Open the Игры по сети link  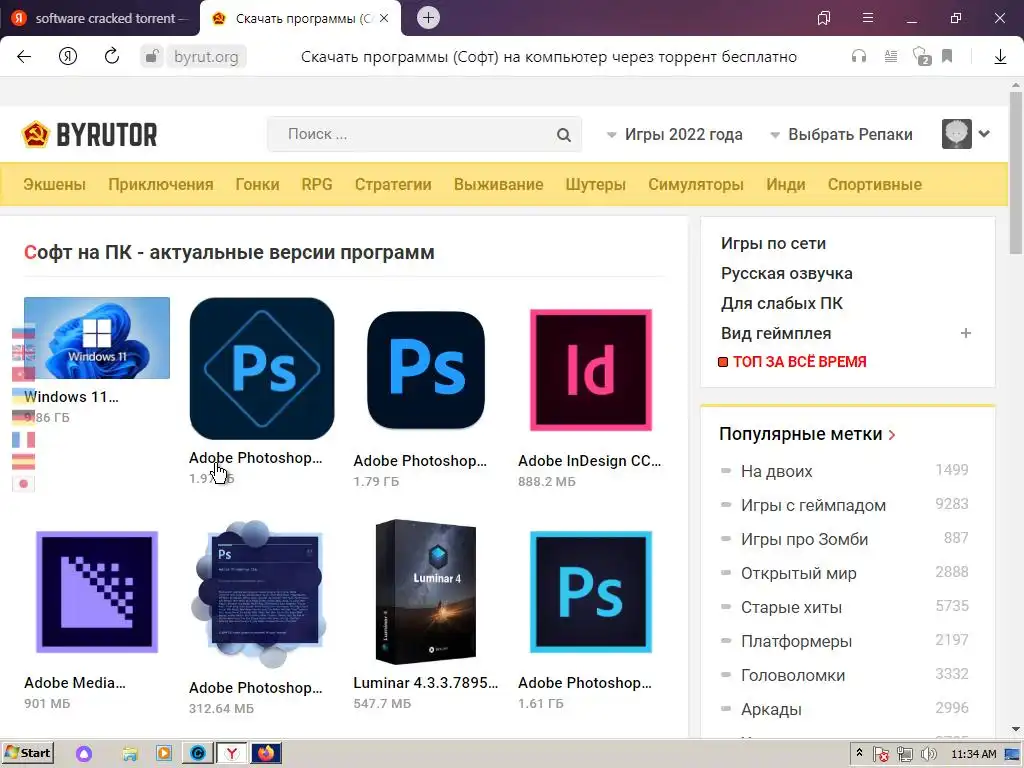[773, 243]
